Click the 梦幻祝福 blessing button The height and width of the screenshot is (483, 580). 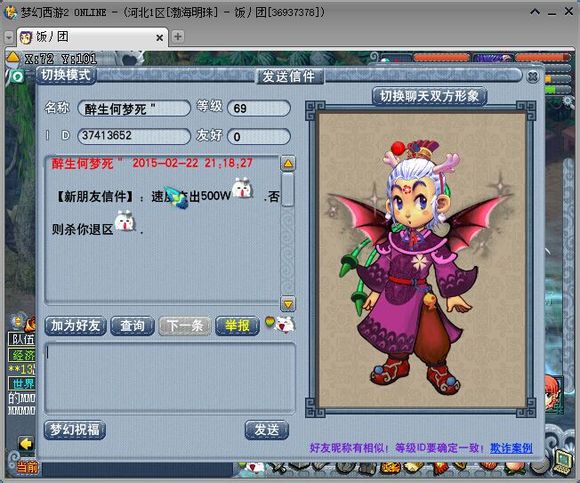pyautogui.click(x=75, y=430)
